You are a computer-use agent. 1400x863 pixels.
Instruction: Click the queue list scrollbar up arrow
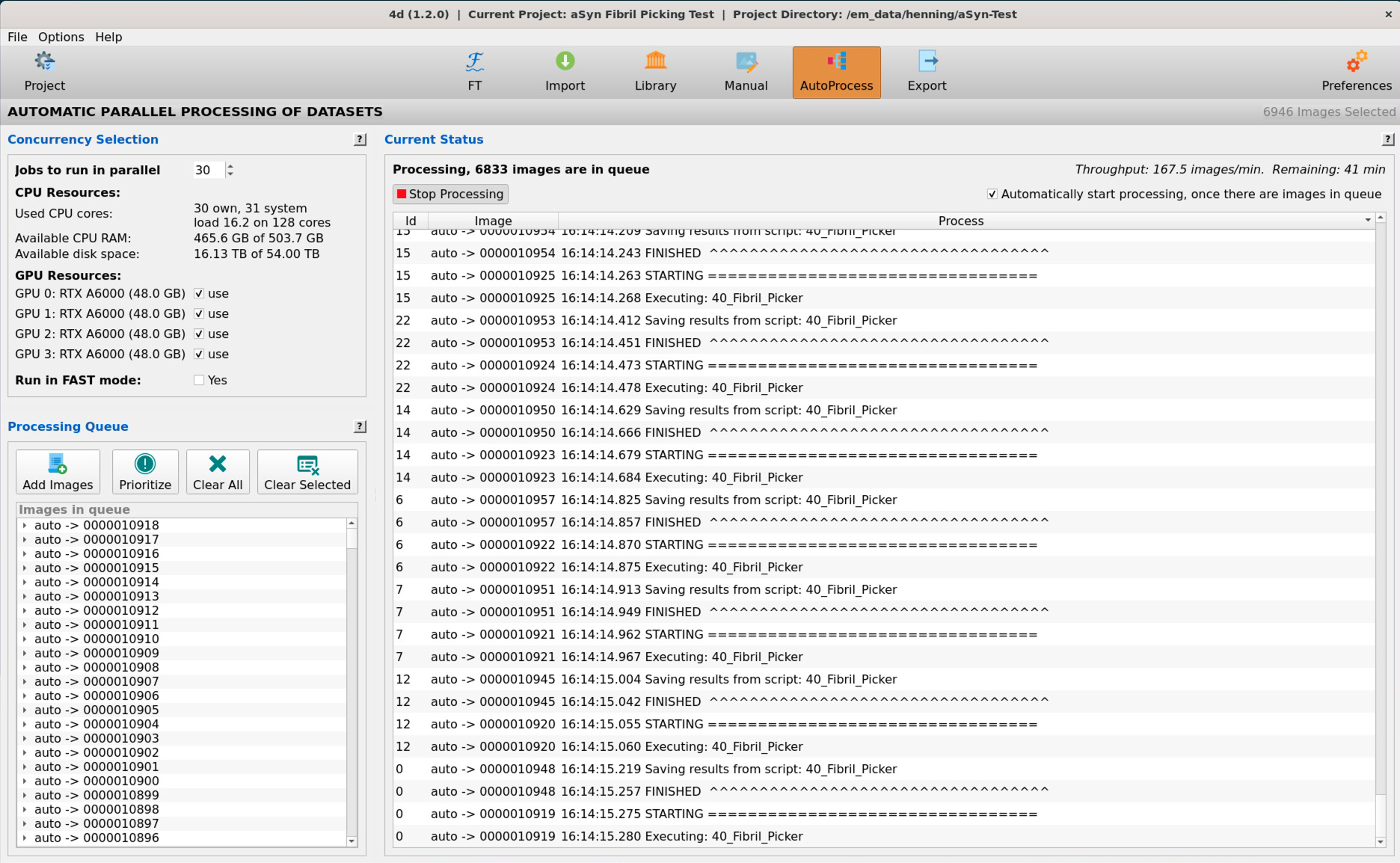[x=351, y=523]
